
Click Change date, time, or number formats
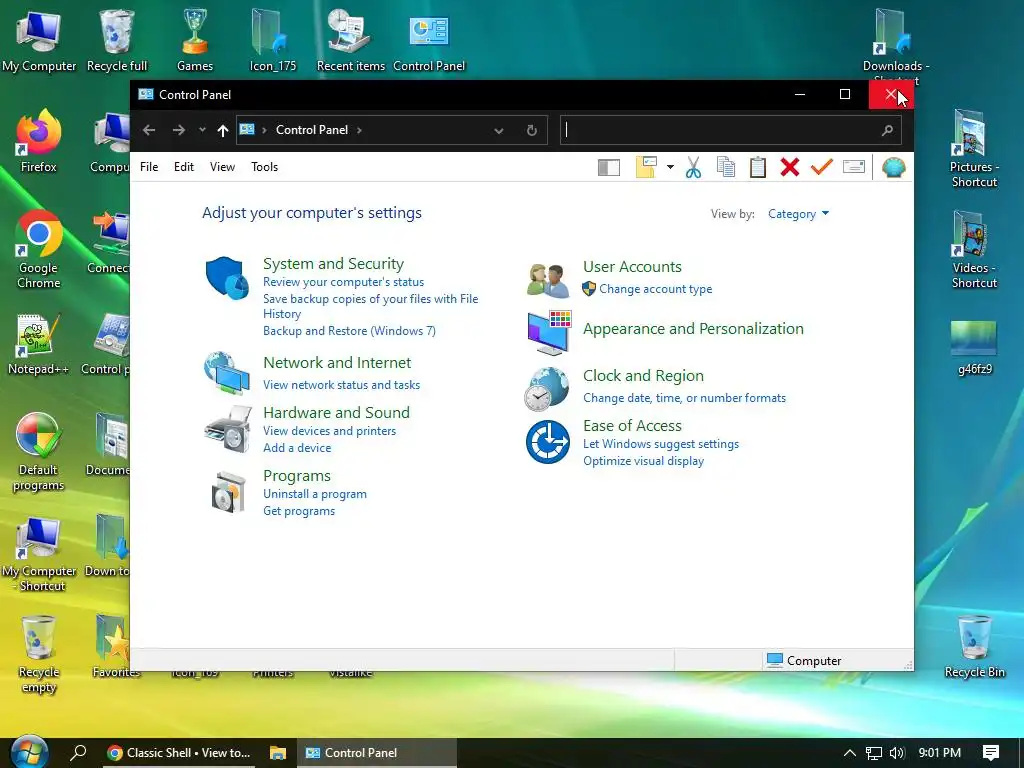point(684,398)
